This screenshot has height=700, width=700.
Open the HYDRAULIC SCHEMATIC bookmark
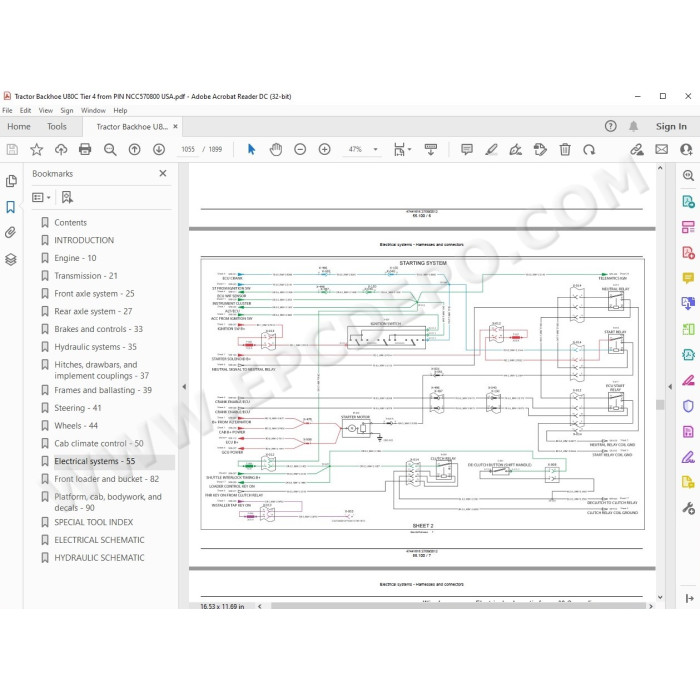click(99, 558)
